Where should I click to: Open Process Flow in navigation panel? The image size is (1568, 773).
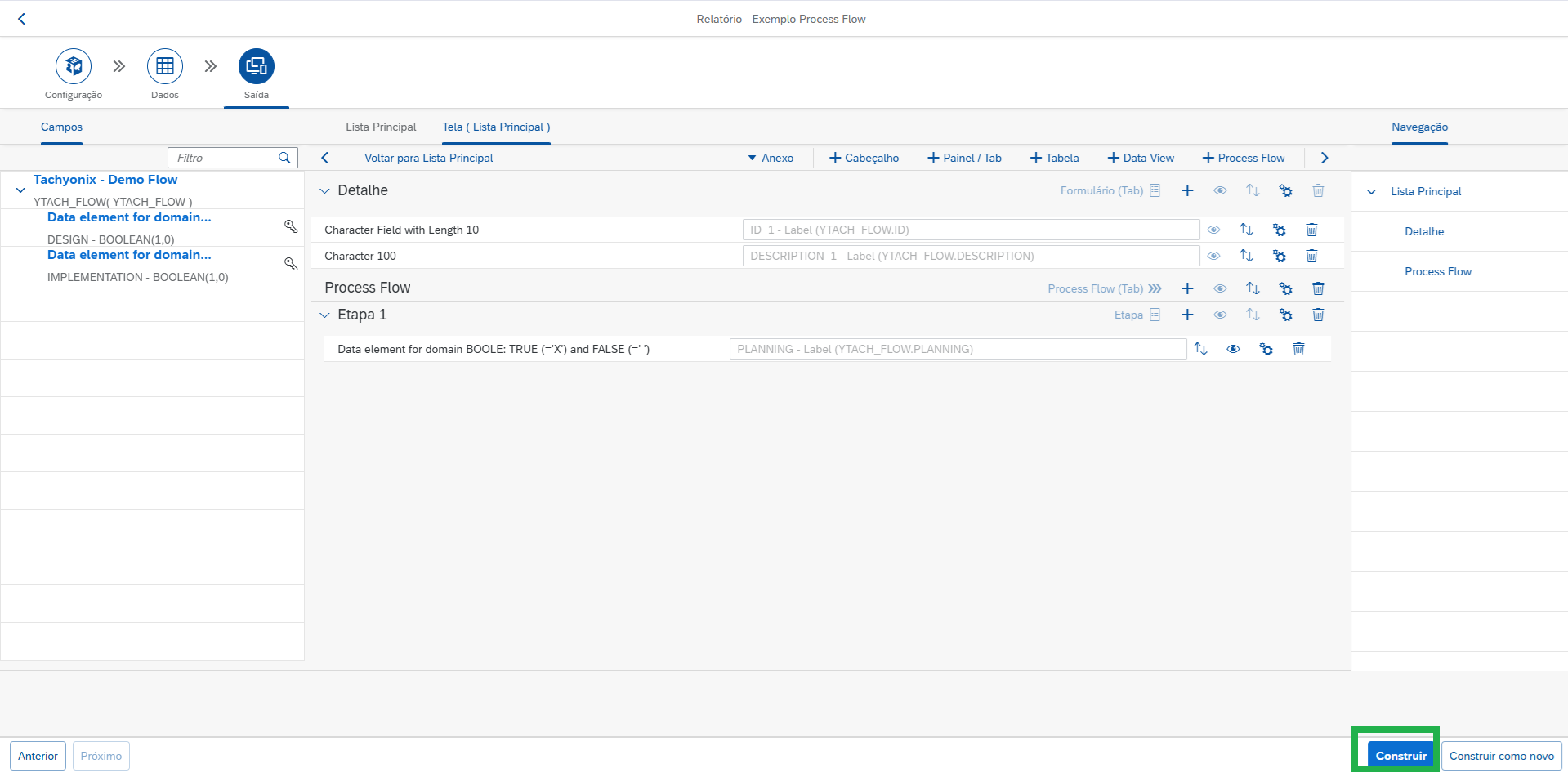(1438, 271)
